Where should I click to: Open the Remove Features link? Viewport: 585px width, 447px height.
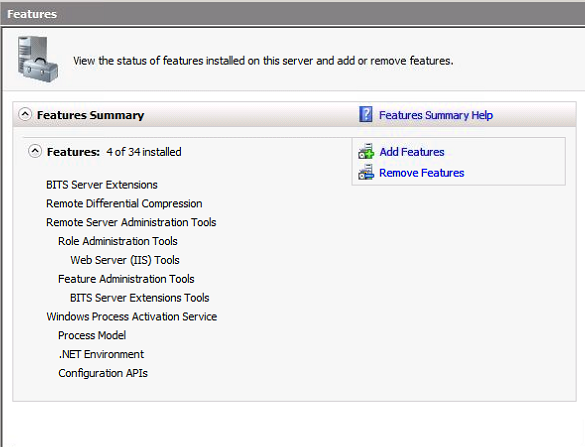[422, 173]
